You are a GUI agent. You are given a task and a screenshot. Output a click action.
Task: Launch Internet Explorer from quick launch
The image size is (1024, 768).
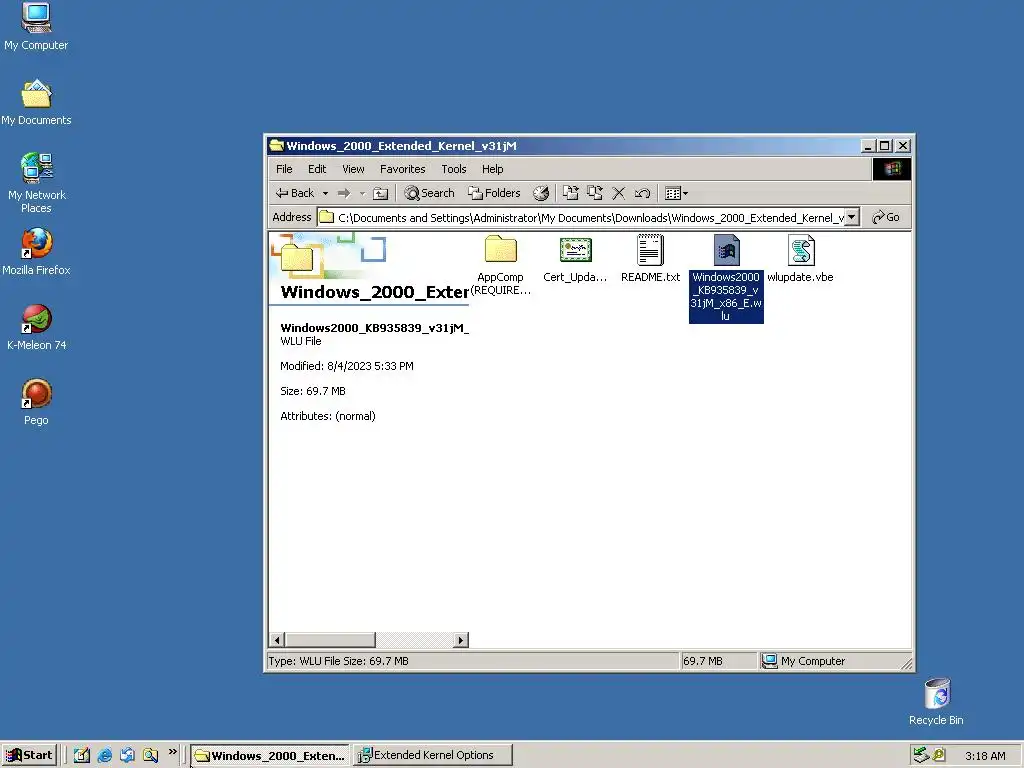click(104, 755)
